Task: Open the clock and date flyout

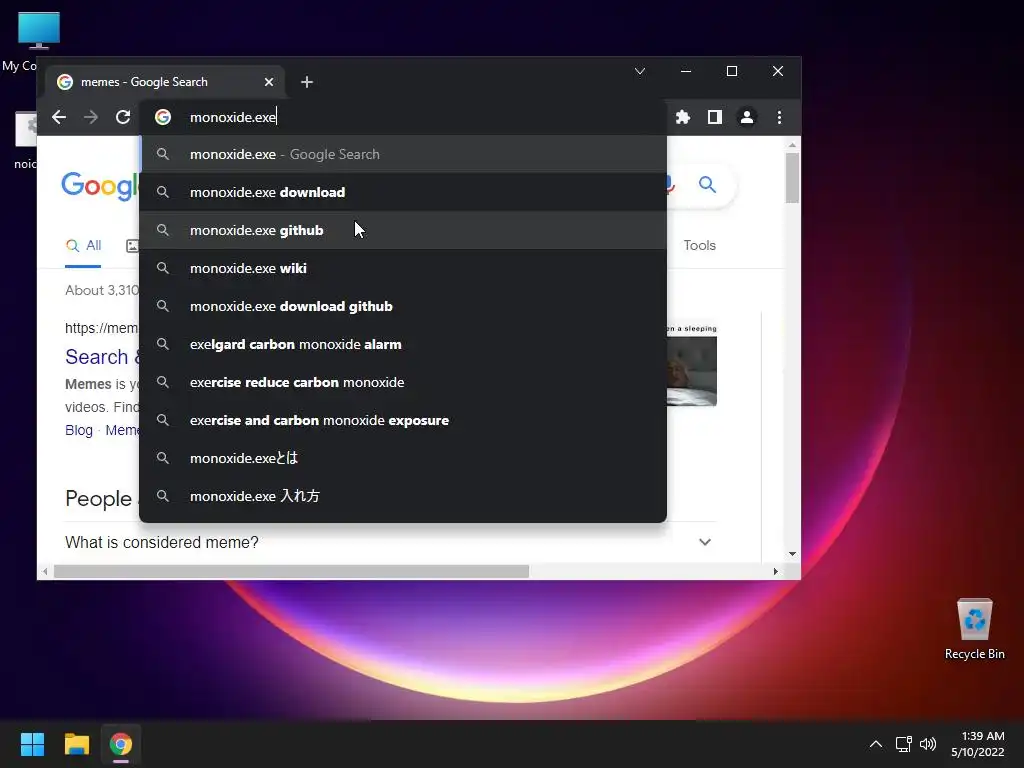Action: 978,744
